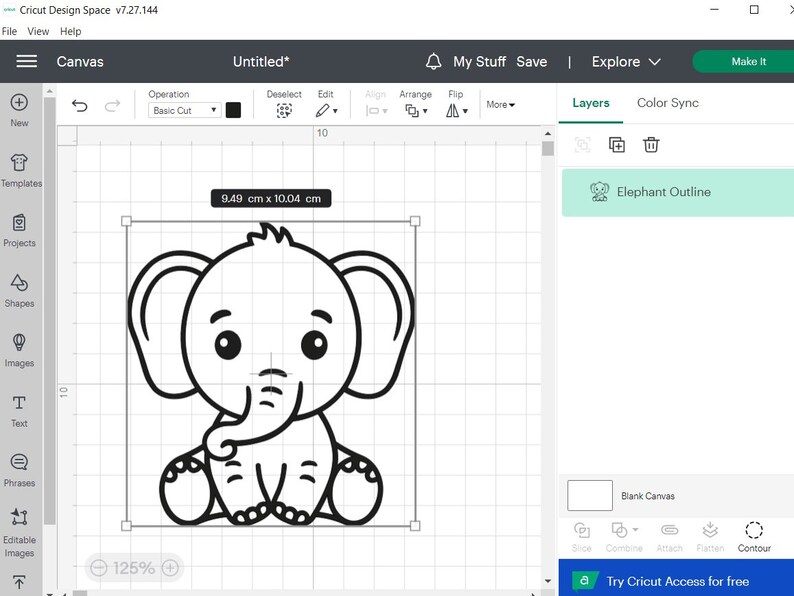
Task: Click the canvas scroll down arrow
Action: pos(547,581)
